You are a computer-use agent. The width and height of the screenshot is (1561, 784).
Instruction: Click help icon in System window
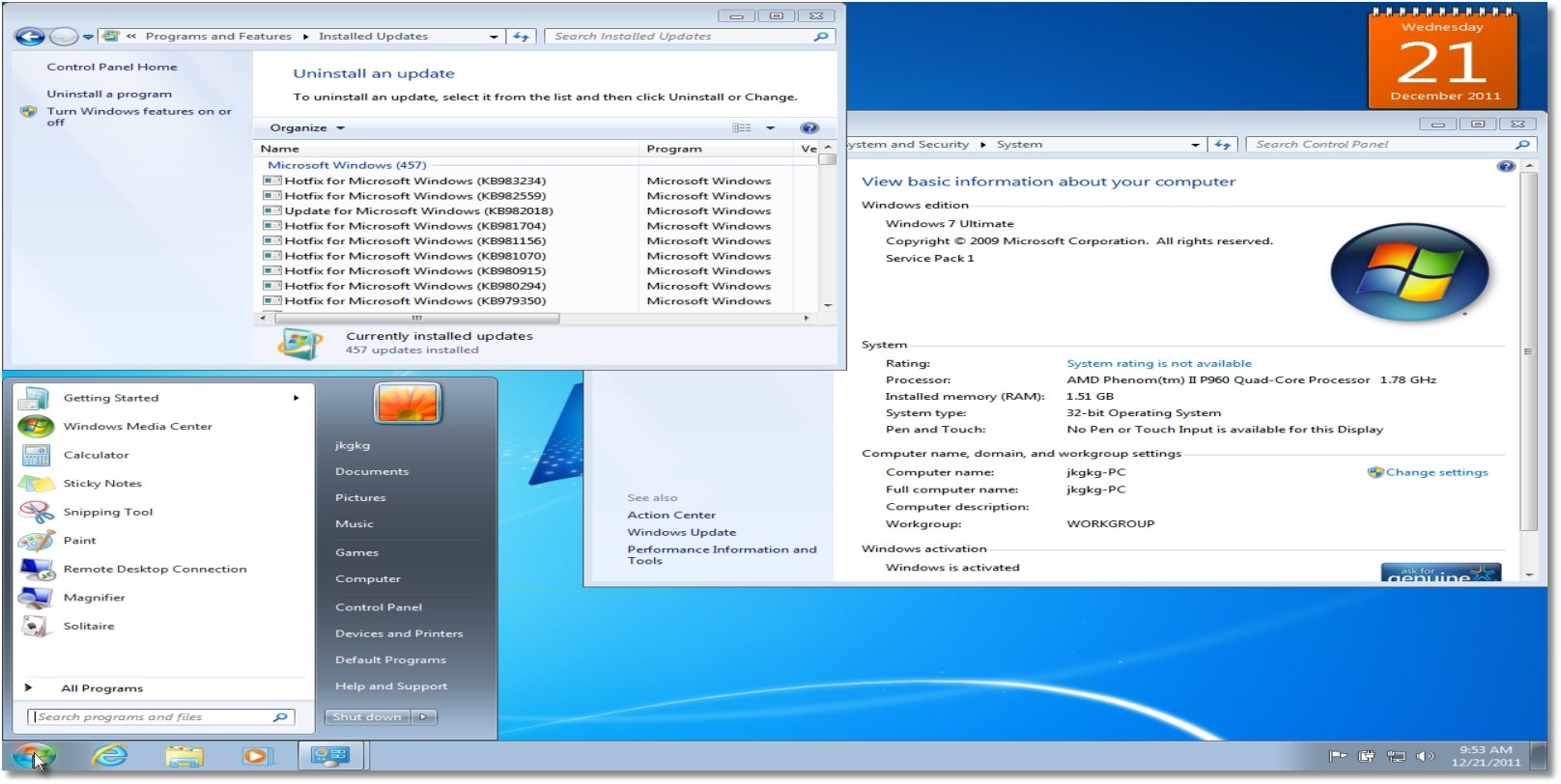point(1505,166)
